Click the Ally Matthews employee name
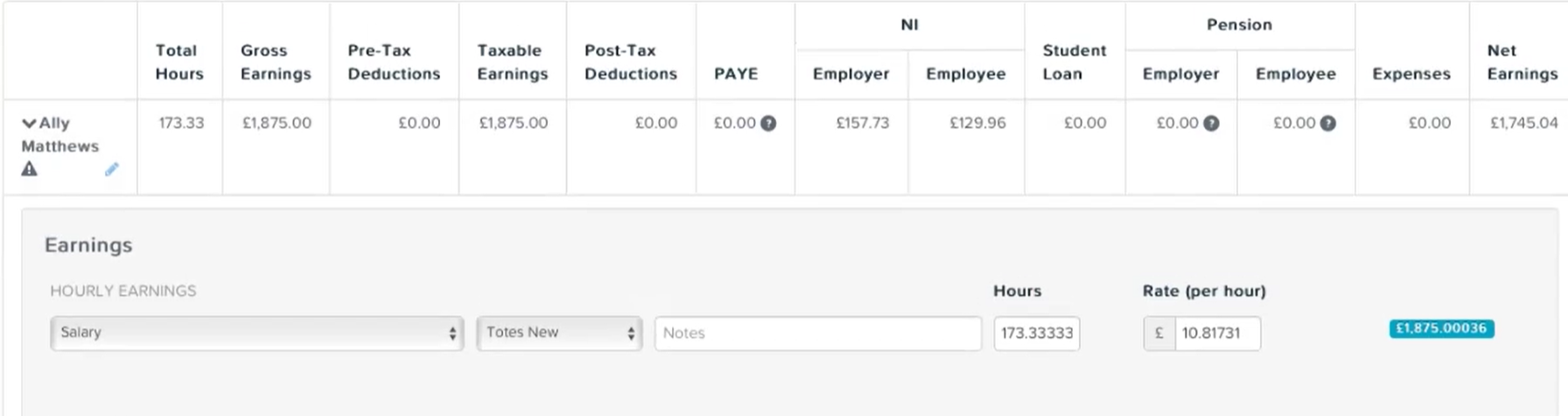 pyautogui.click(x=60, y=135)
